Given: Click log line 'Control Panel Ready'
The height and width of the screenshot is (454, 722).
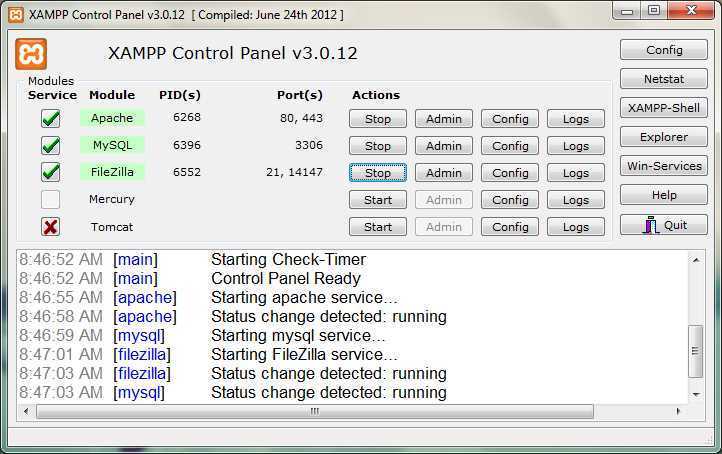Looking at the screenshot, I should point(285,279).
